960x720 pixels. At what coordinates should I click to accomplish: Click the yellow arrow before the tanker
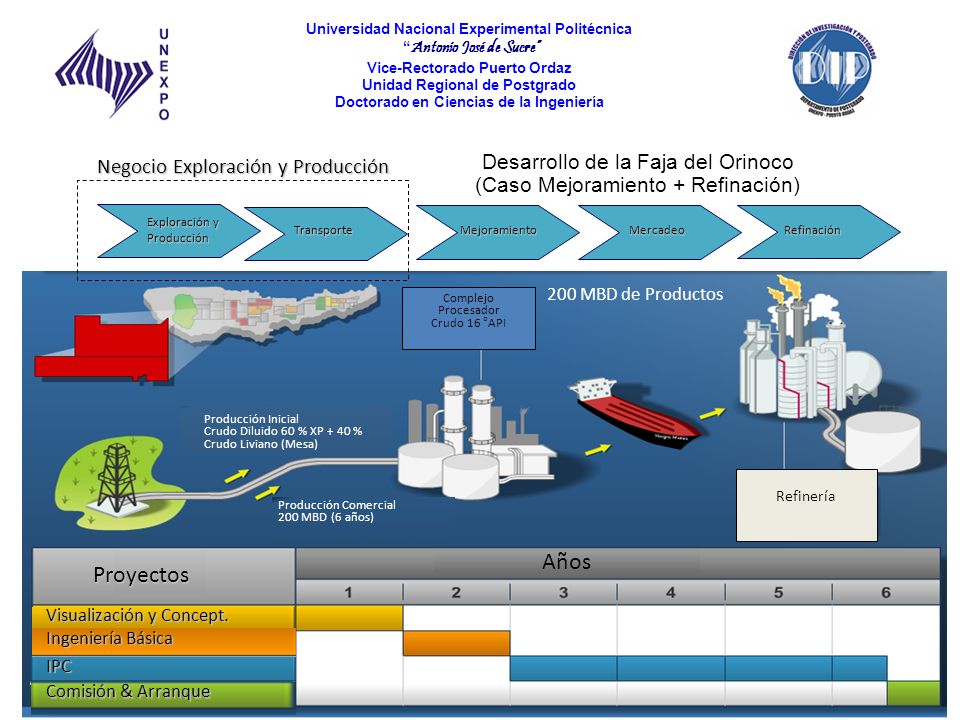point(598,449)
